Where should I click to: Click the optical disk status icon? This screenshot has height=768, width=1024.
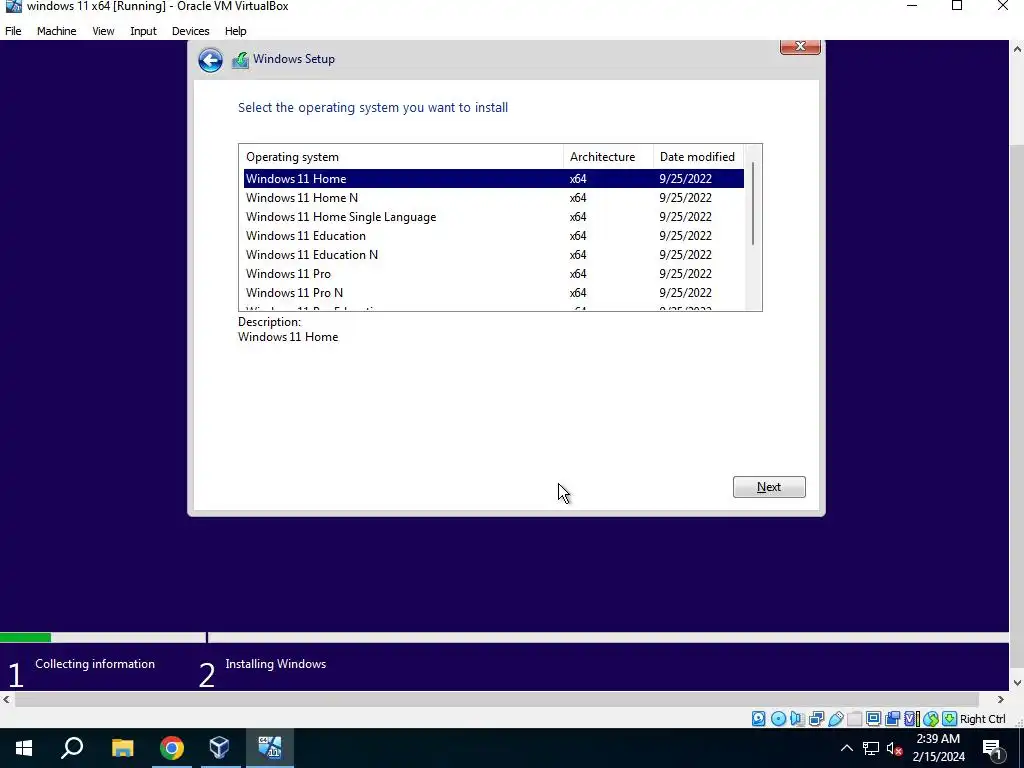(x=778, y=718)
